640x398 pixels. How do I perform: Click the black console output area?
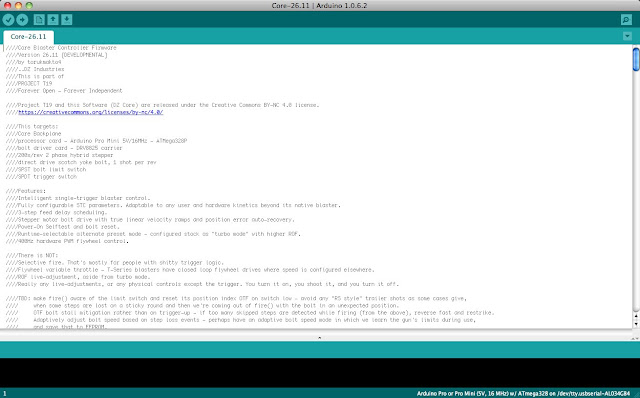320,373
